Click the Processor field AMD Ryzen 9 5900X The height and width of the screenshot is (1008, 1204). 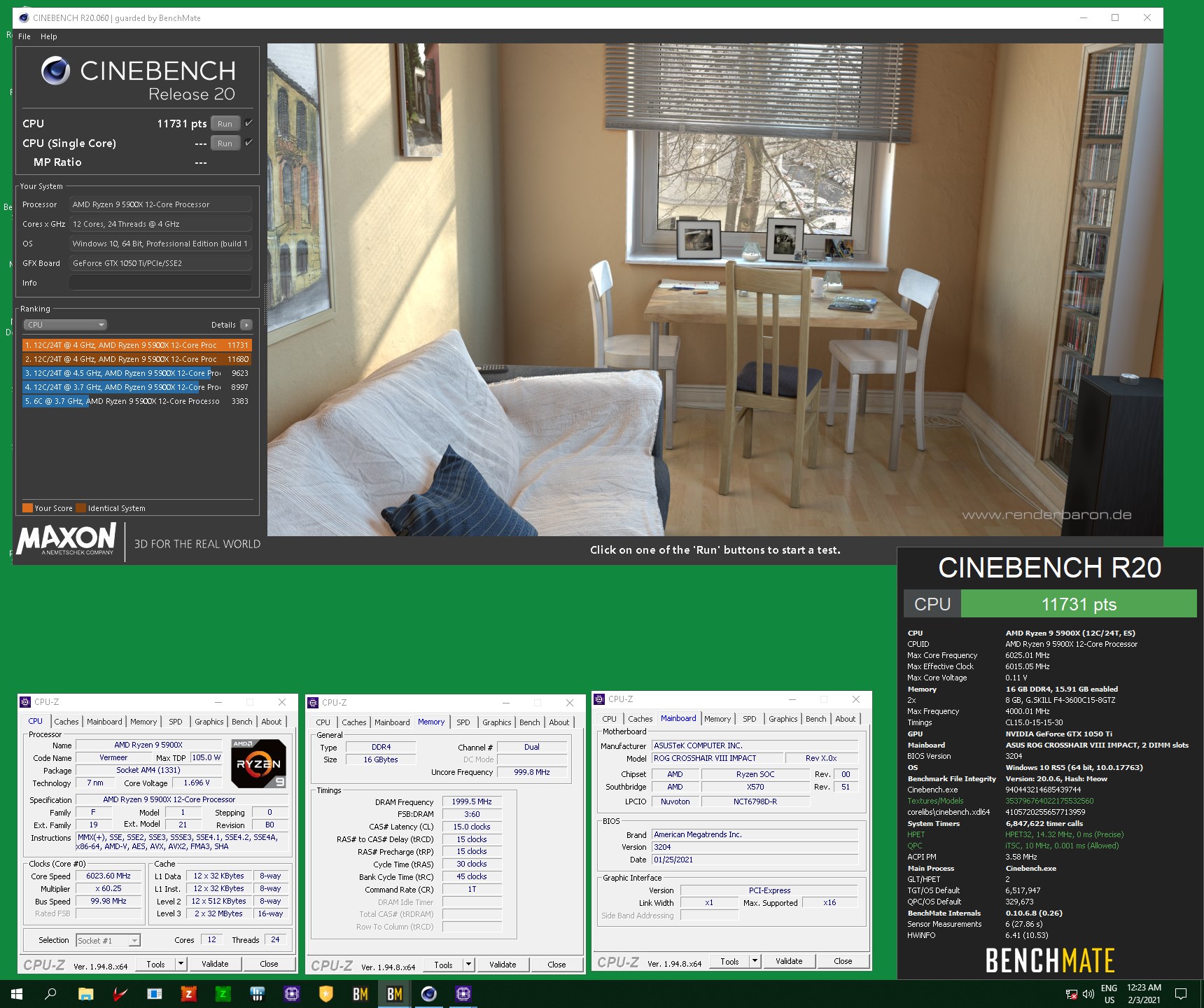[x=160, y=204]
